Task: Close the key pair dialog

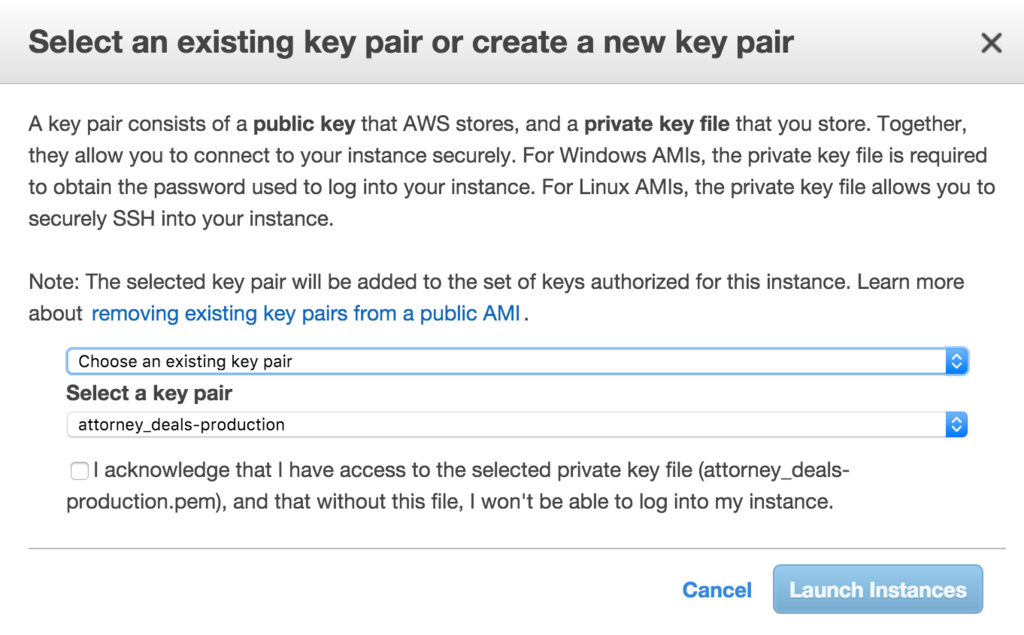Action: point(991,43)
